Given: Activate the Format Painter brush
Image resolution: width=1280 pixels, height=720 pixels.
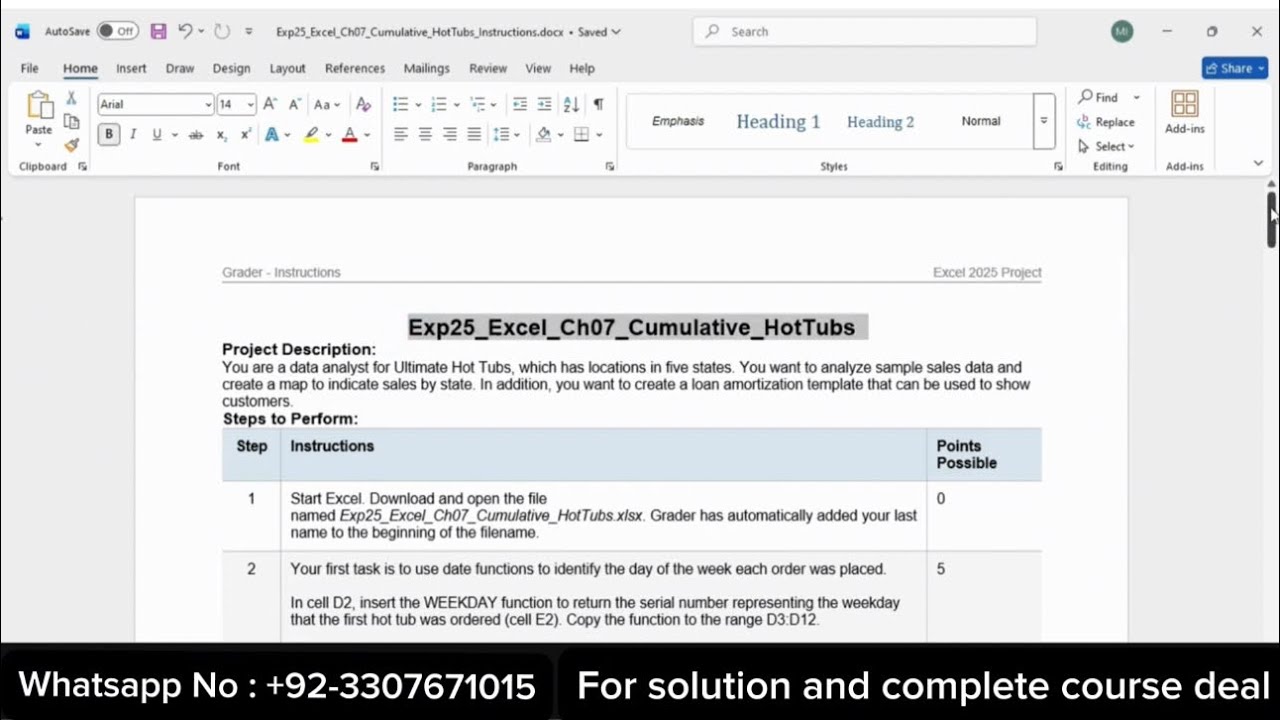Looking at the screenshot, I should coord(71,144).
